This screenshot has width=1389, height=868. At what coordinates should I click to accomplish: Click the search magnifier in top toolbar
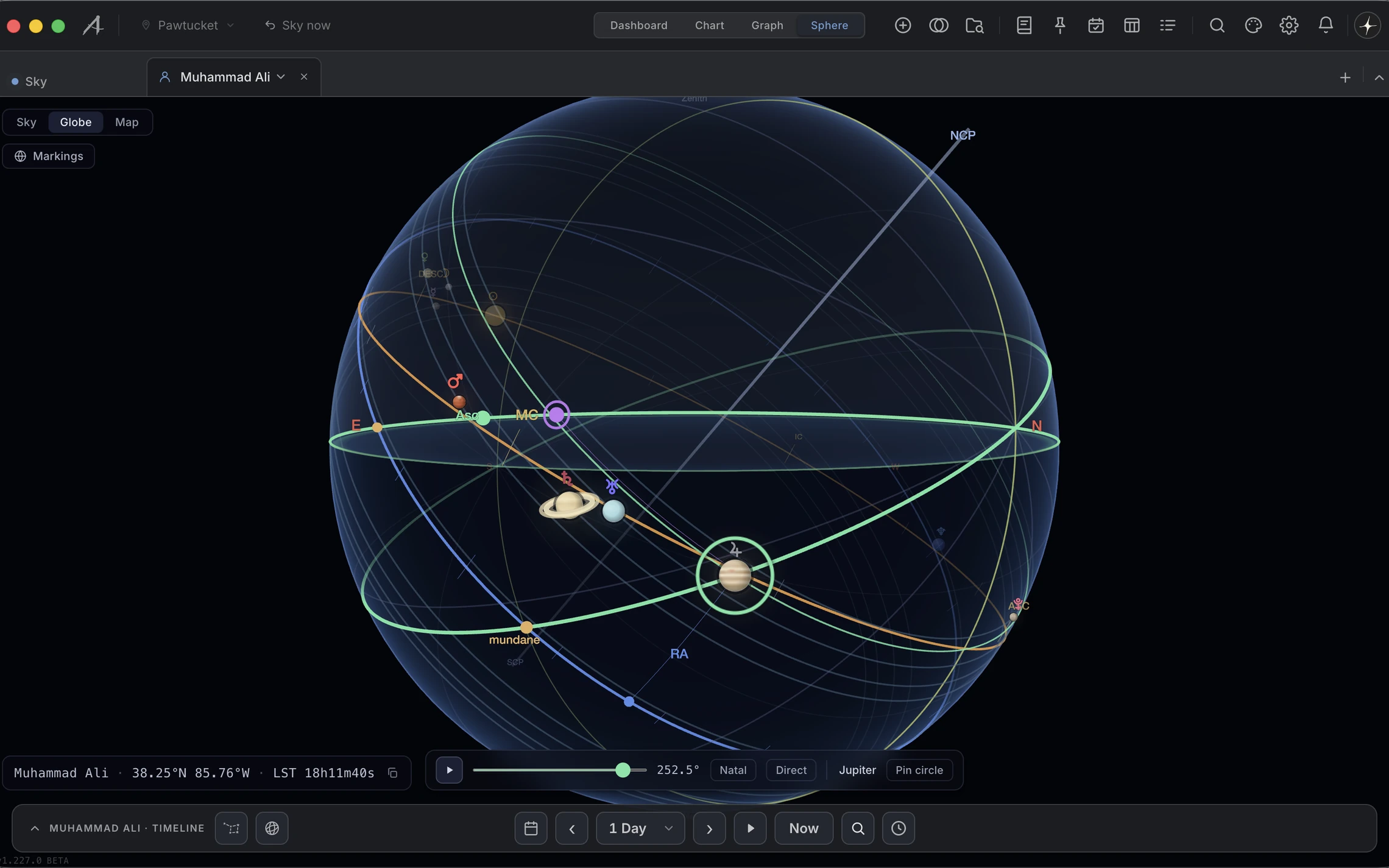(x=1217, y=25)
